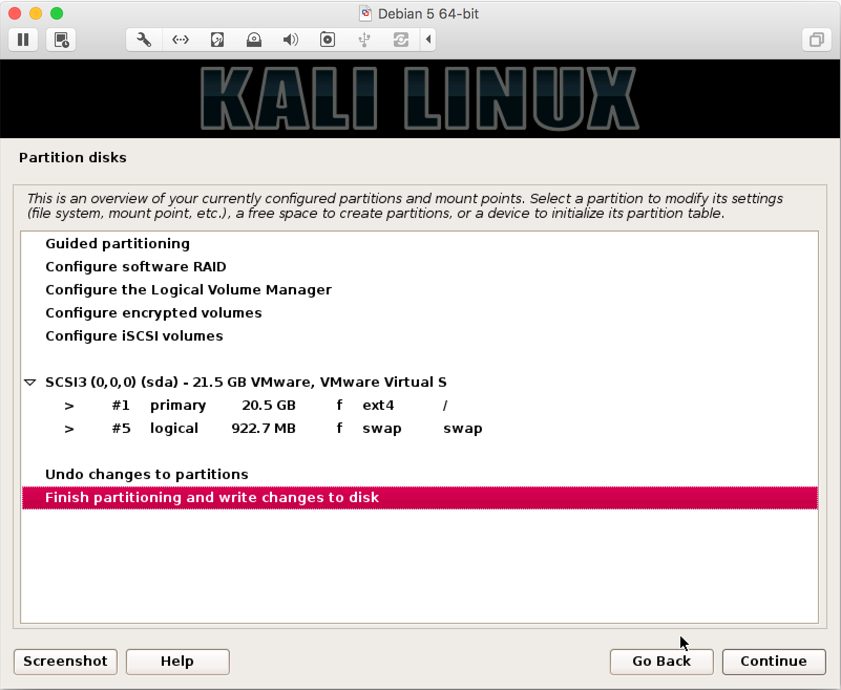The height and width of the screenshot is (690, 841).
Task: Close the Debian 5 64-bit window
Action: click(14, 13)
